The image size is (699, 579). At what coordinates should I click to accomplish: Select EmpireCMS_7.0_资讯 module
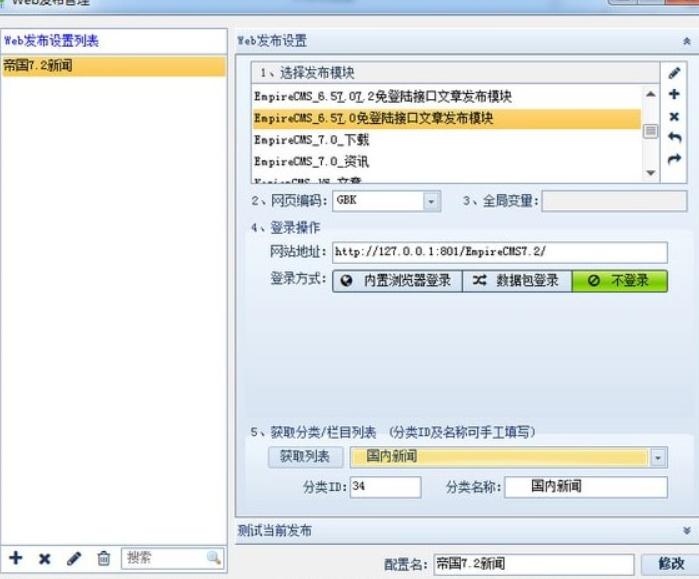click(447, 161)
